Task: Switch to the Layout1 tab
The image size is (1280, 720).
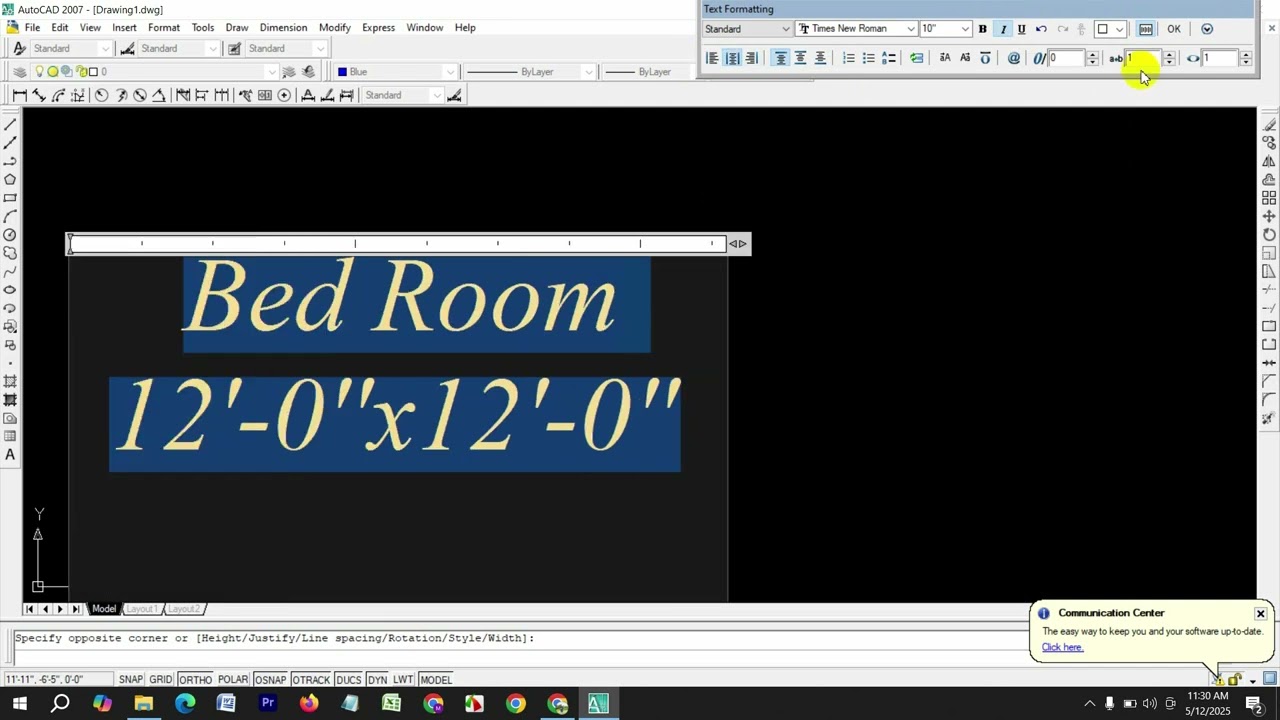Action: (141, 609)
